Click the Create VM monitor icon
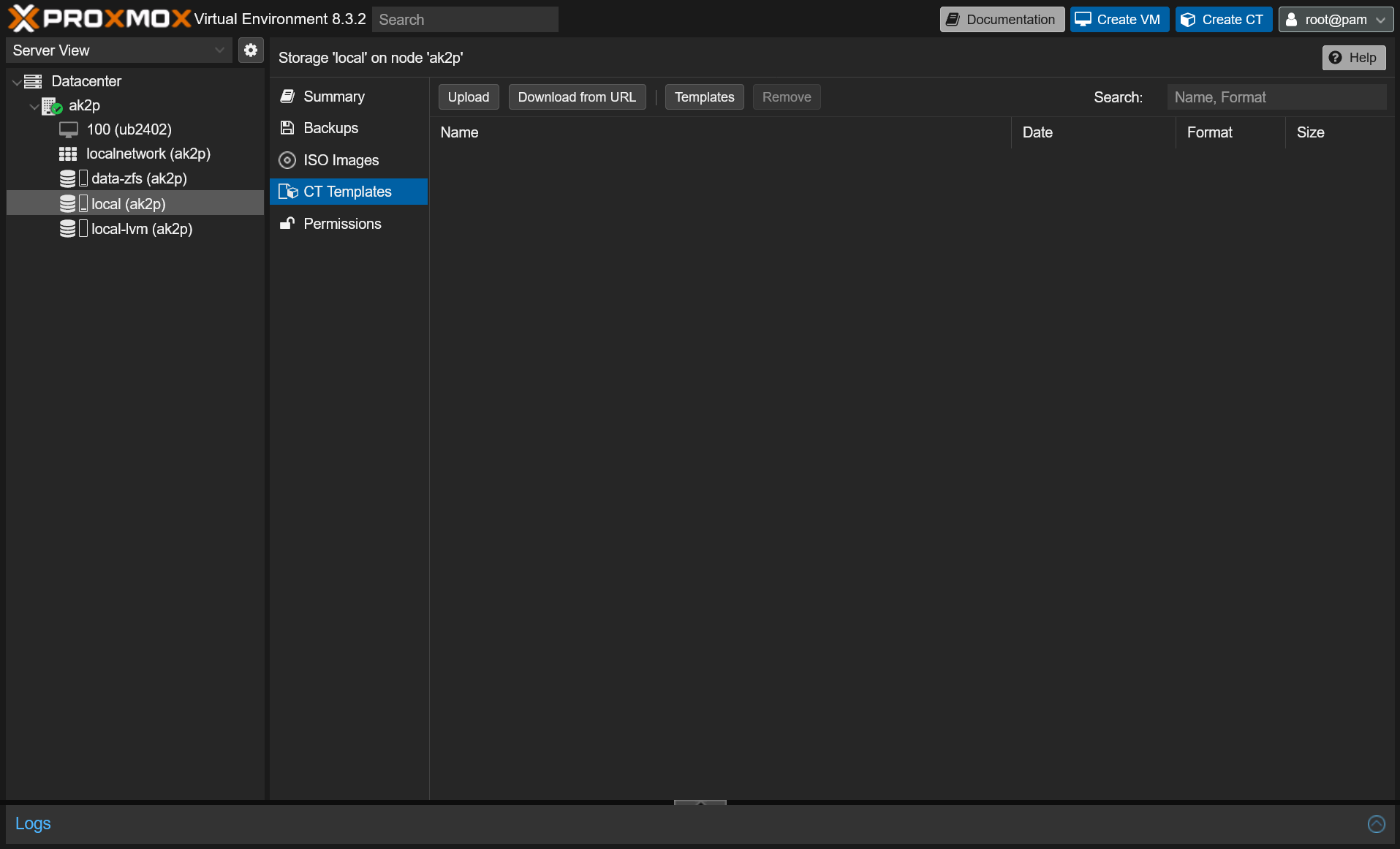1400x849 pixels. (1082, 19)
